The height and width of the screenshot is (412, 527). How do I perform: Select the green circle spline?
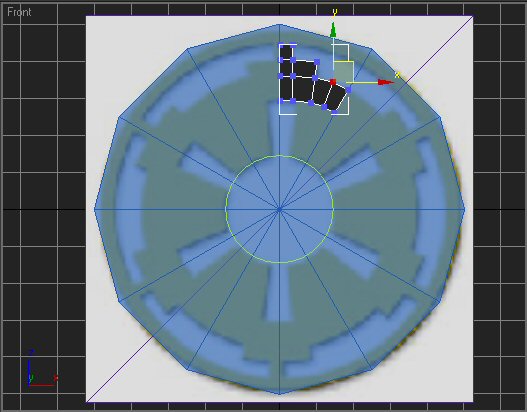(279, 209)
